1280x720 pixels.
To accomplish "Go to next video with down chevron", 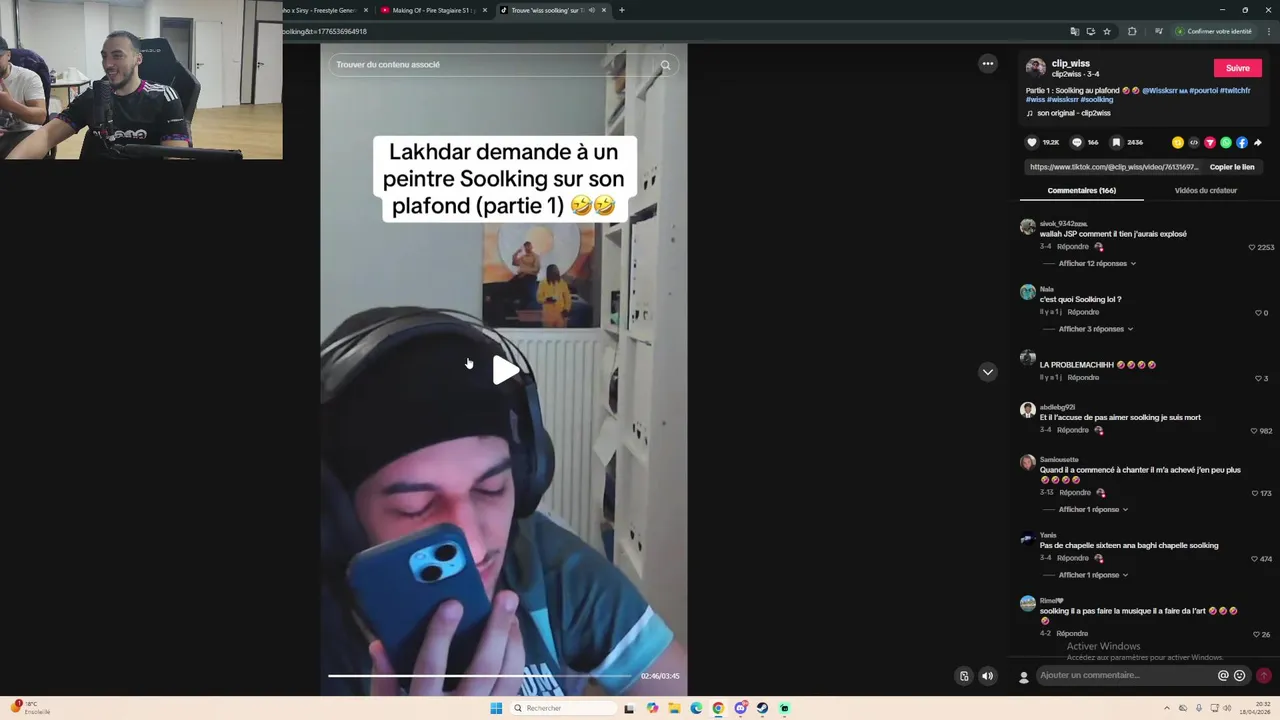I will pos(988,372).
